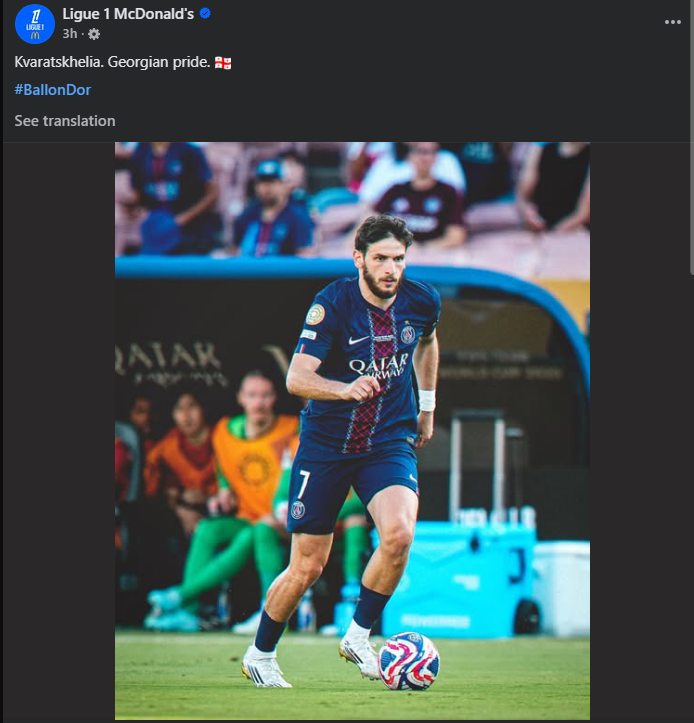This screenshot has height=723, width=694.
Task: Click See translation
Action: tap(64, 121)
